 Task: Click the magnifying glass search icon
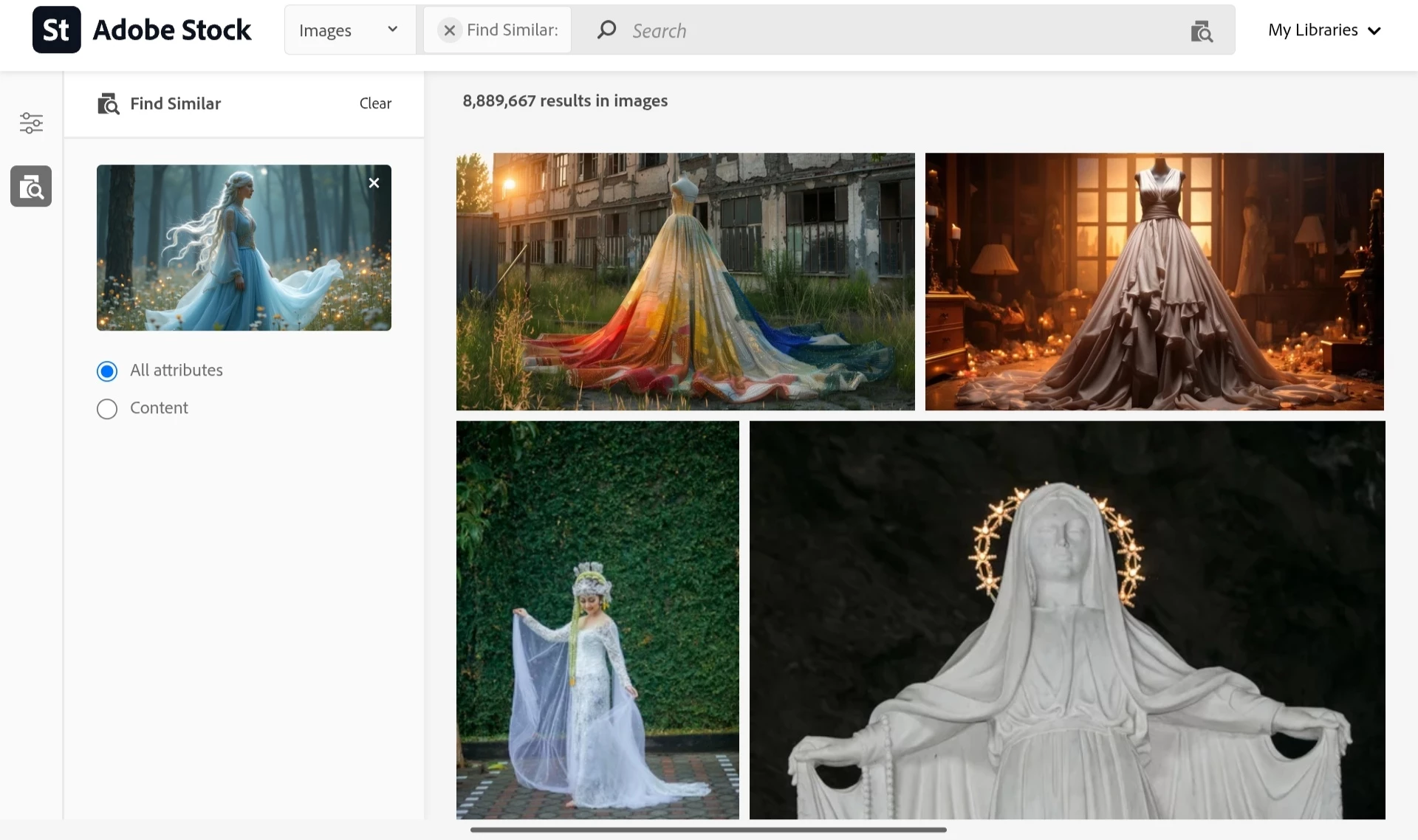click(606, 30)
